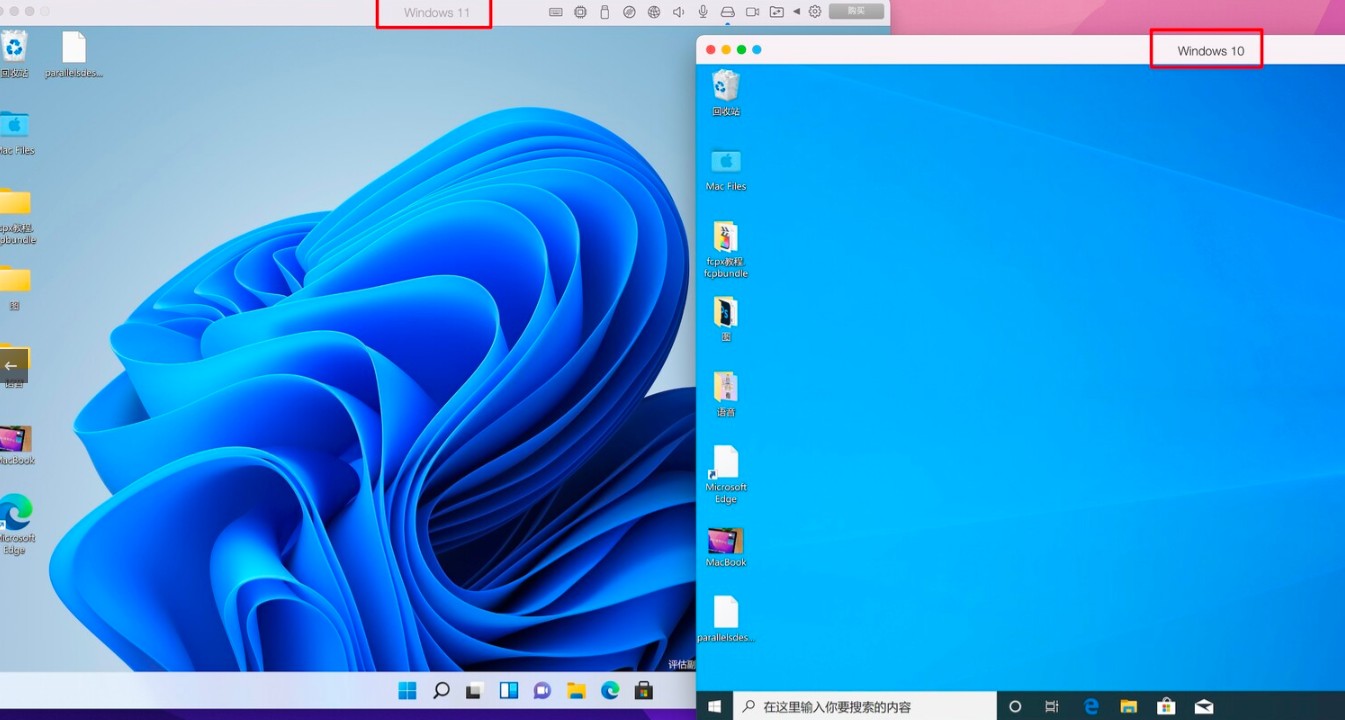Select 图 folder on Windows 10 desktop
This screenshot has height=720, width=1345.
726,319
